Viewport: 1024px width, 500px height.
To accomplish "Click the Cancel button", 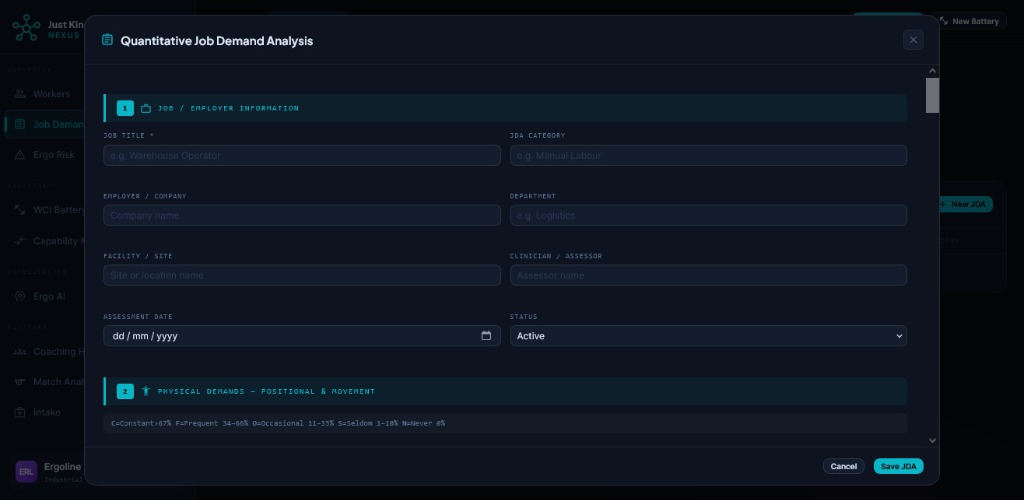I will [844, 466].
